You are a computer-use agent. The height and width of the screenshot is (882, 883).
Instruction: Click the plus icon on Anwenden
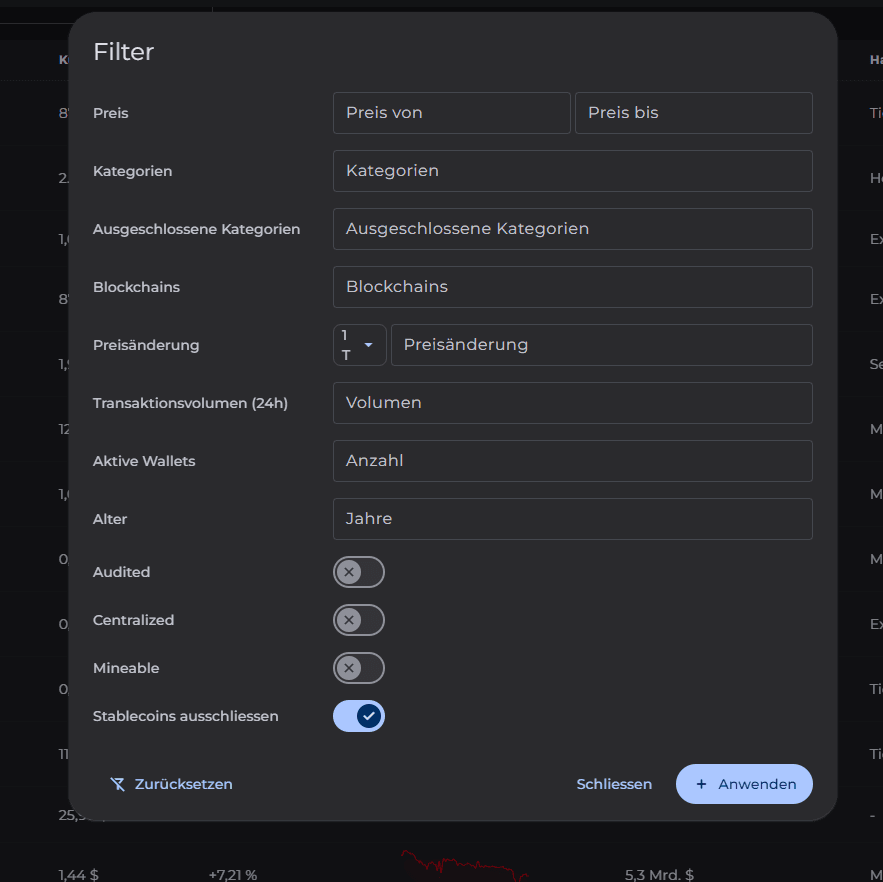click(x=701, y=784)
